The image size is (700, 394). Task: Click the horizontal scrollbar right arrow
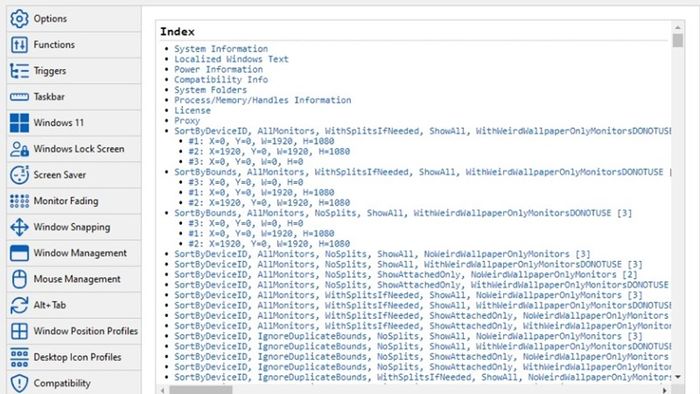[x=665, y=390]
